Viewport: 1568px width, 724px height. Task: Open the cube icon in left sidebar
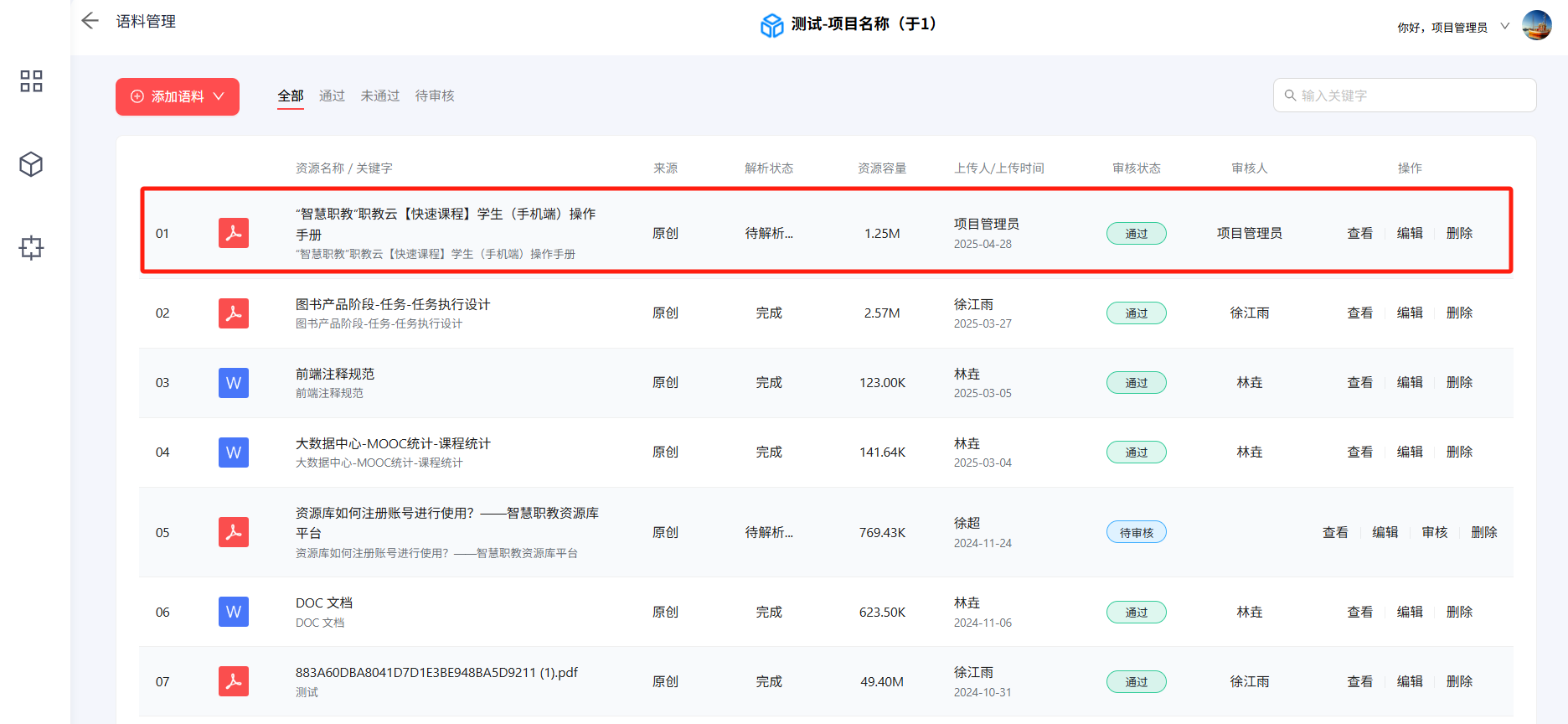pos(31,164)
